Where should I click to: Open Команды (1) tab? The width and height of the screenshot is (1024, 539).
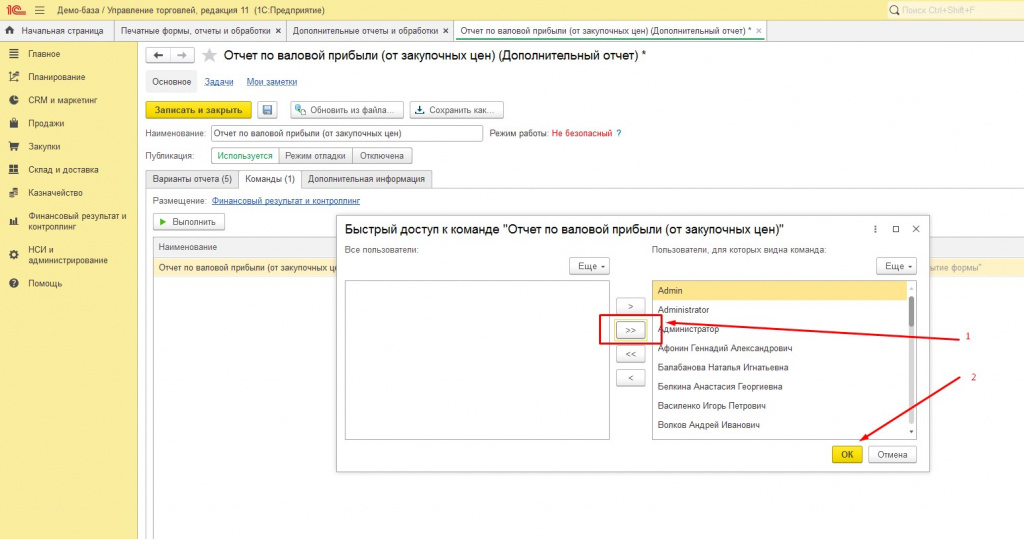pos(270,179)
